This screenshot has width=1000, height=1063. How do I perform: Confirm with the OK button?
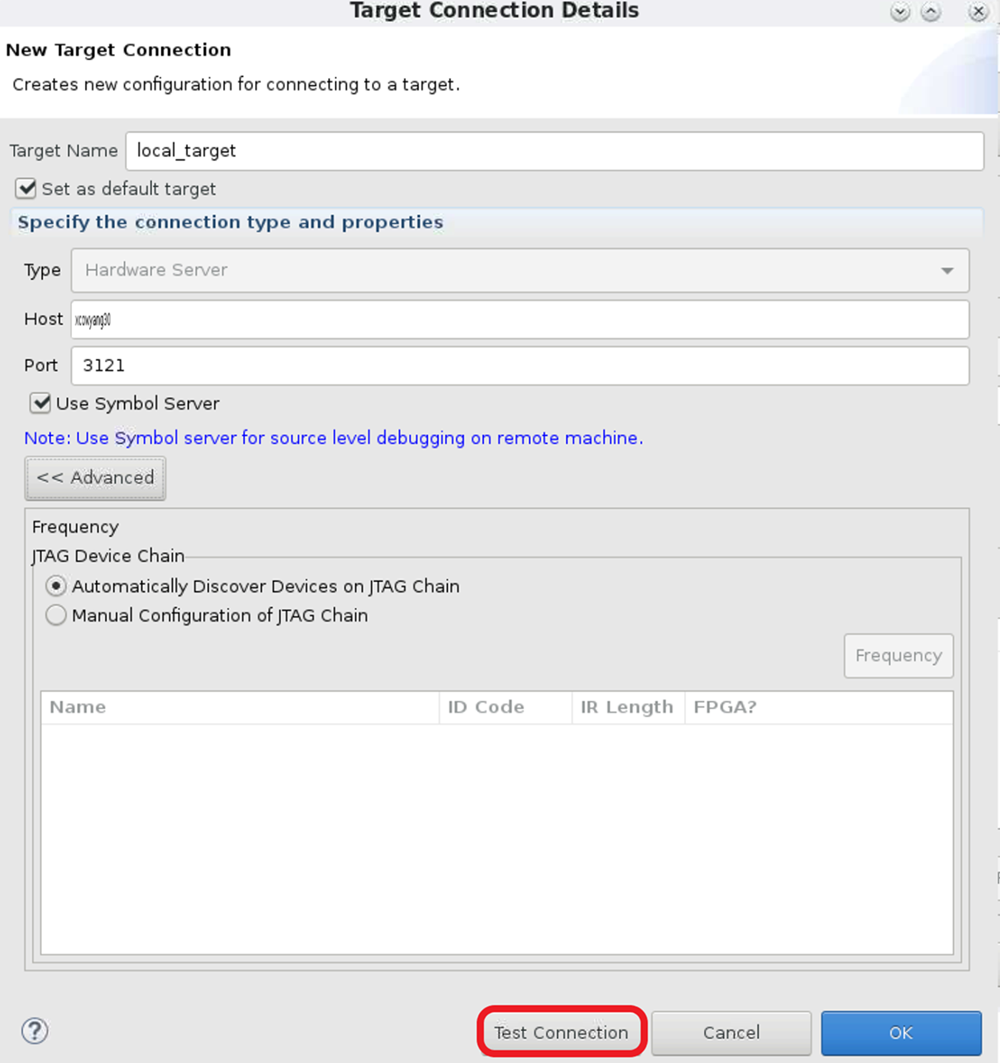(901, 1033)
